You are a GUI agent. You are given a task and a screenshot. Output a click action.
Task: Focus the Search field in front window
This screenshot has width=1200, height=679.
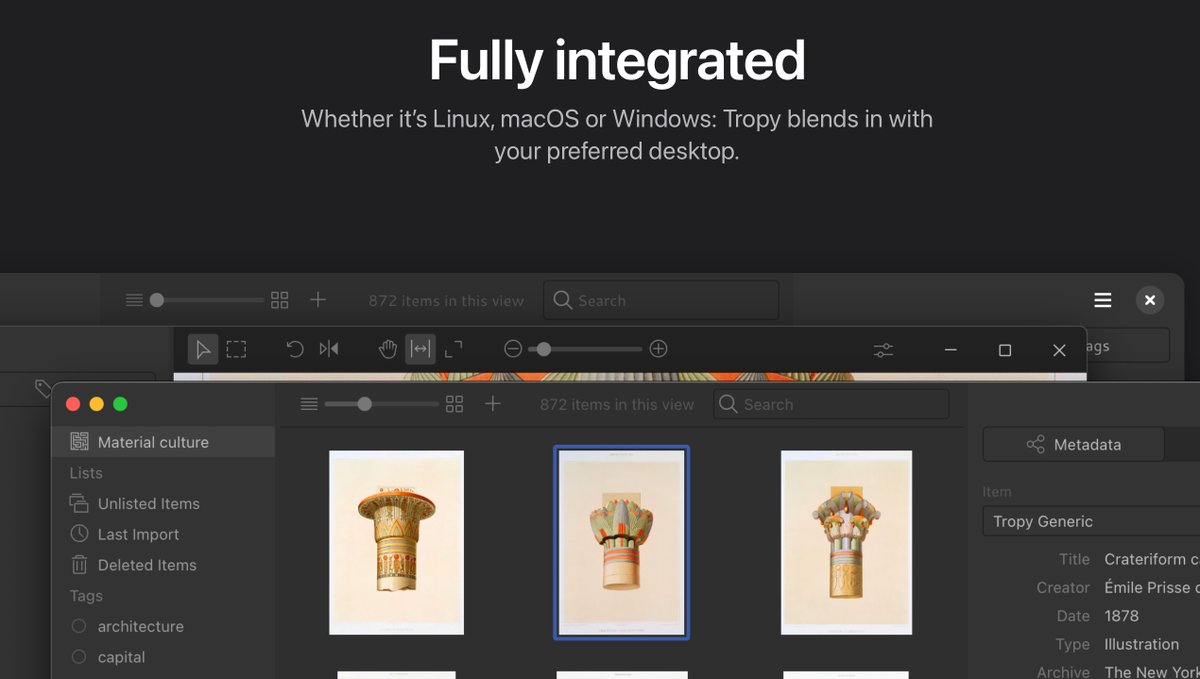(x=831, y=404)
